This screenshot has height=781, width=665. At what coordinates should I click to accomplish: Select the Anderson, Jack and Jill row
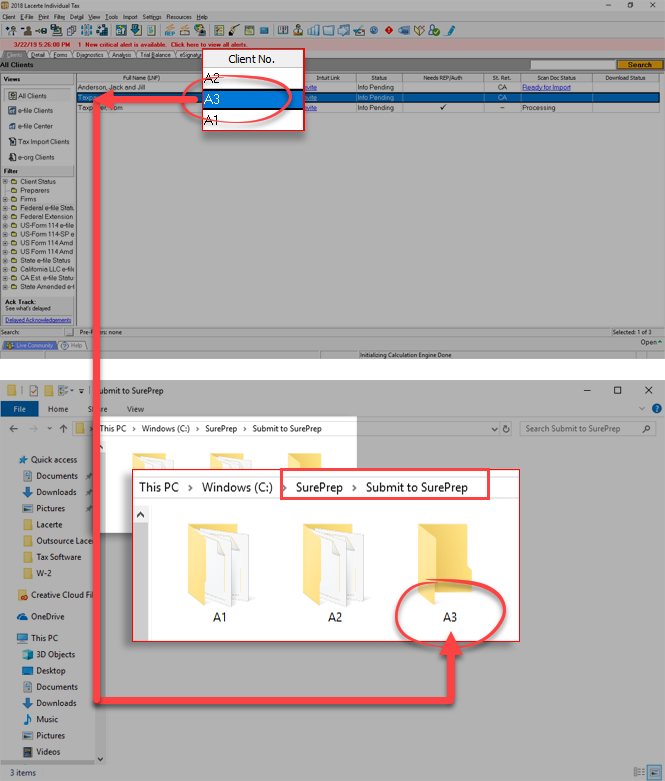pos(368,87)
